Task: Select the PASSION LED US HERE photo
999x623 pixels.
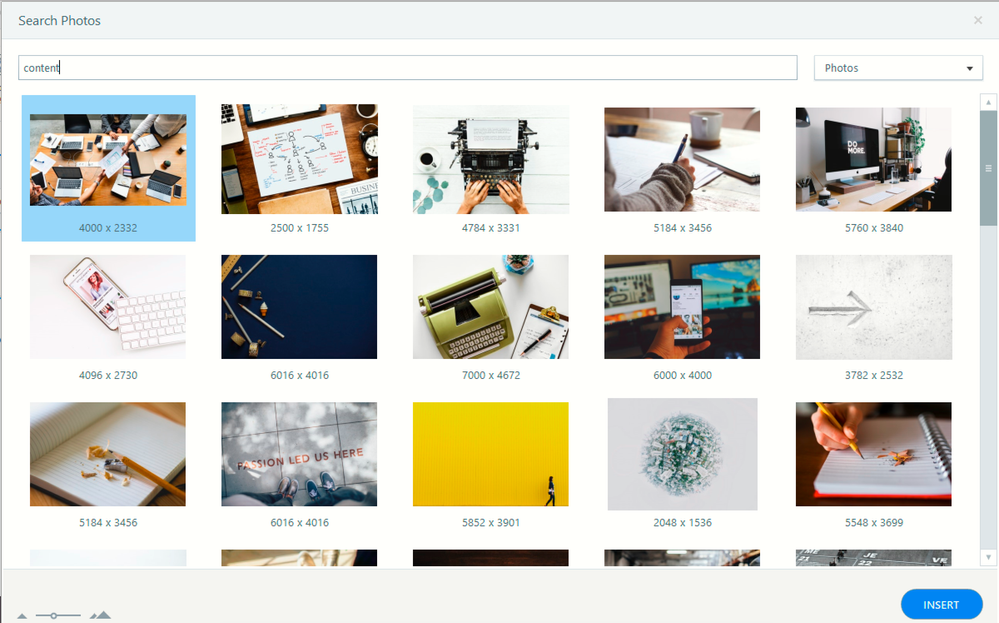Action: pos(299,454)
